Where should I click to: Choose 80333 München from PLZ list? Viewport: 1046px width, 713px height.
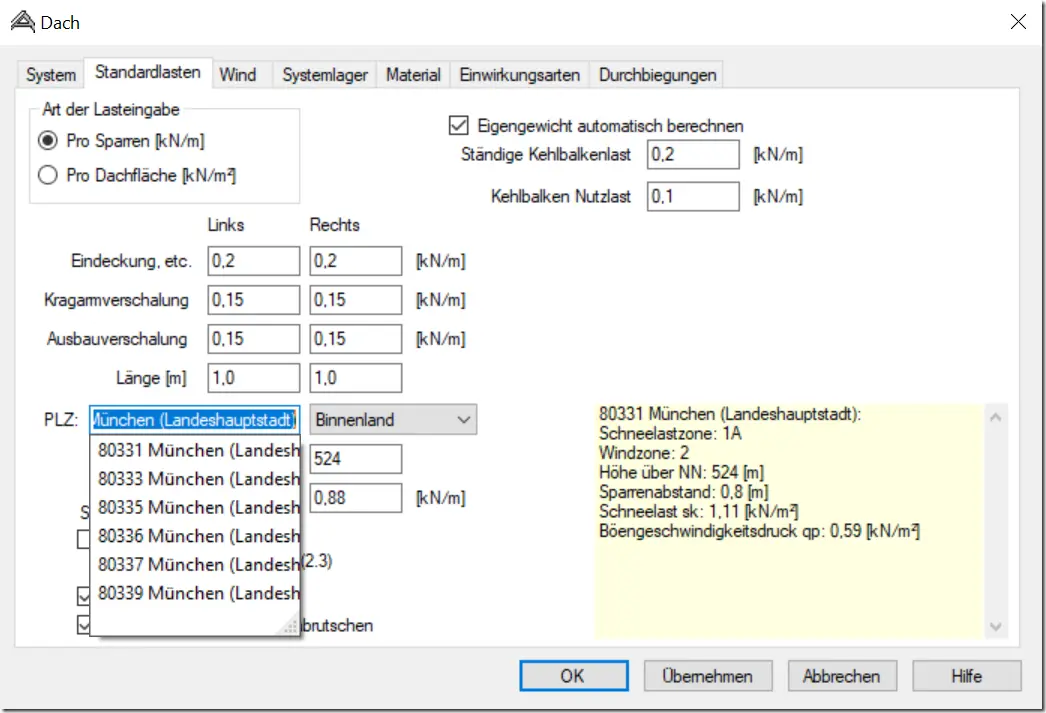[x=195, y=479]
